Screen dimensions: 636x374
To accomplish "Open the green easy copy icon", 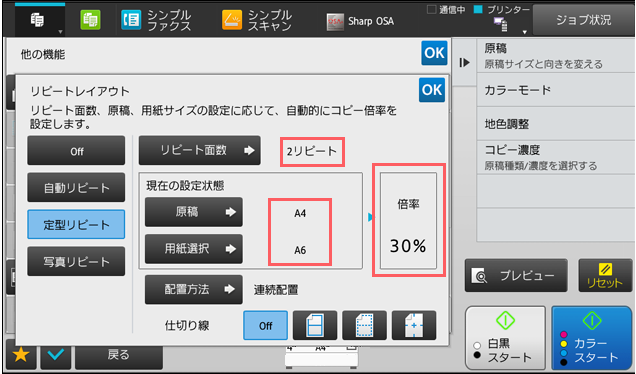I will tap(90, 20).
